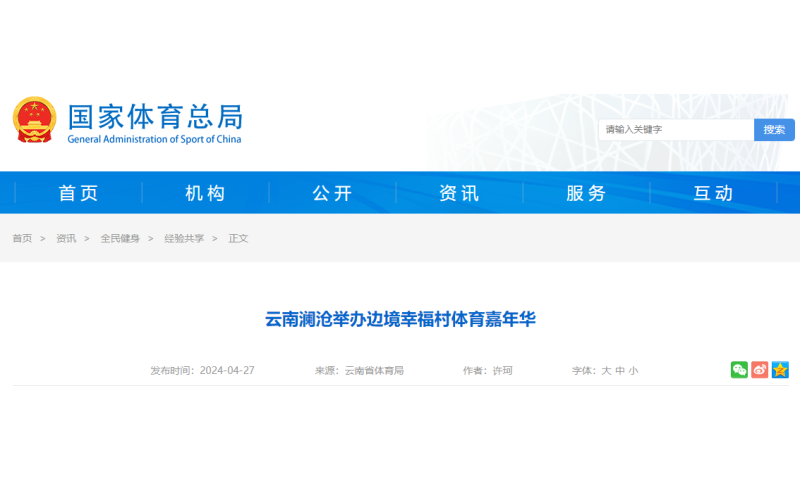Click the yellow star favorites icon
Image resolution: width=800 pixels, height=500 pixels.
[780, 369]
